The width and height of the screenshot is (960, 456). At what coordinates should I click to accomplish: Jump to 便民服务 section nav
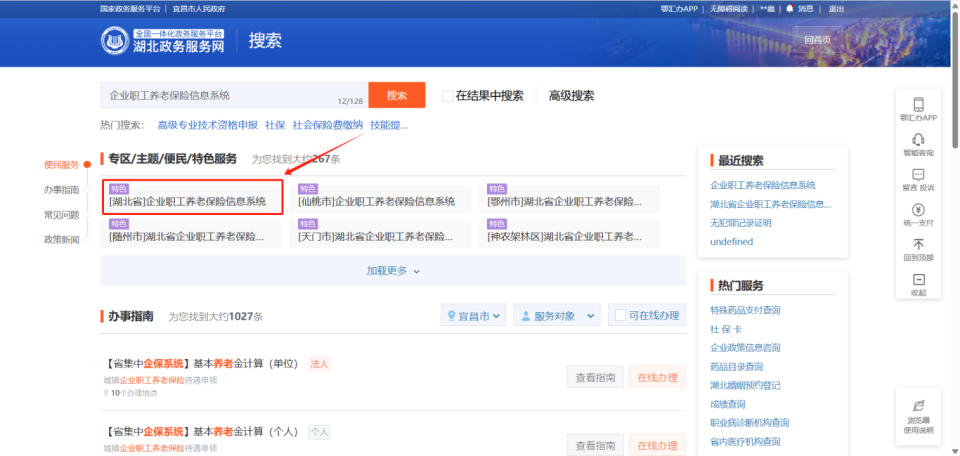[x=61, y=165]
